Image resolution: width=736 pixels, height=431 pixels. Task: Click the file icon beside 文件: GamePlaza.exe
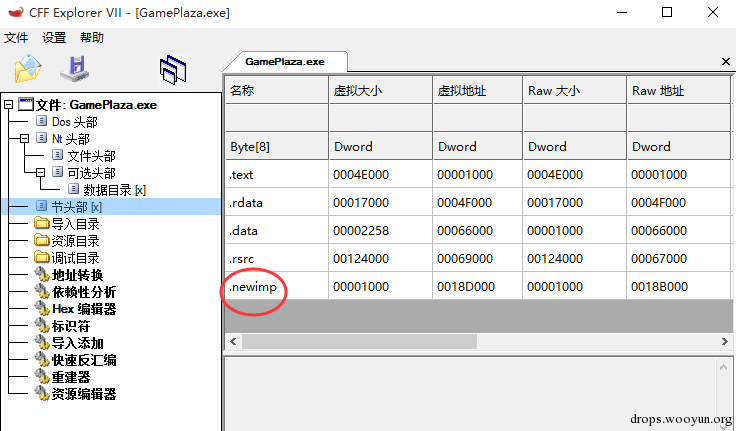point(26,104)
